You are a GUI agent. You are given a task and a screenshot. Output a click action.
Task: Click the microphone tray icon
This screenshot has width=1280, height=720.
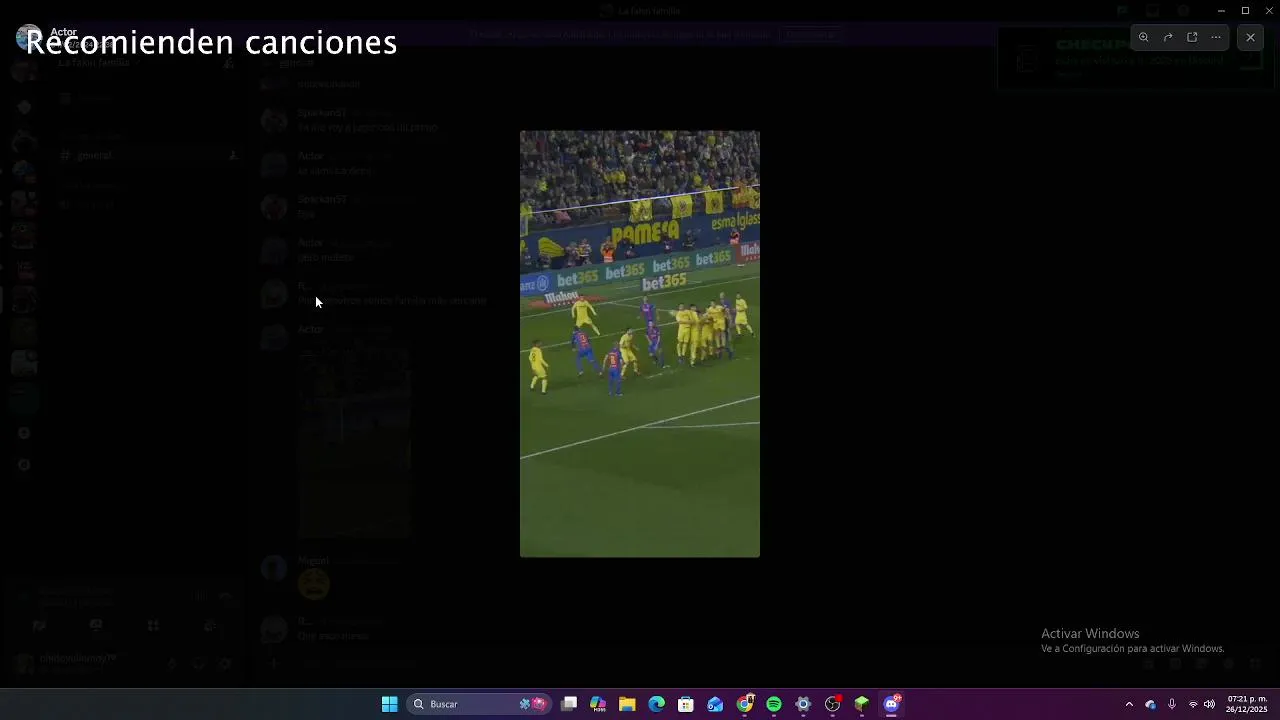(x=1172, y=704)
